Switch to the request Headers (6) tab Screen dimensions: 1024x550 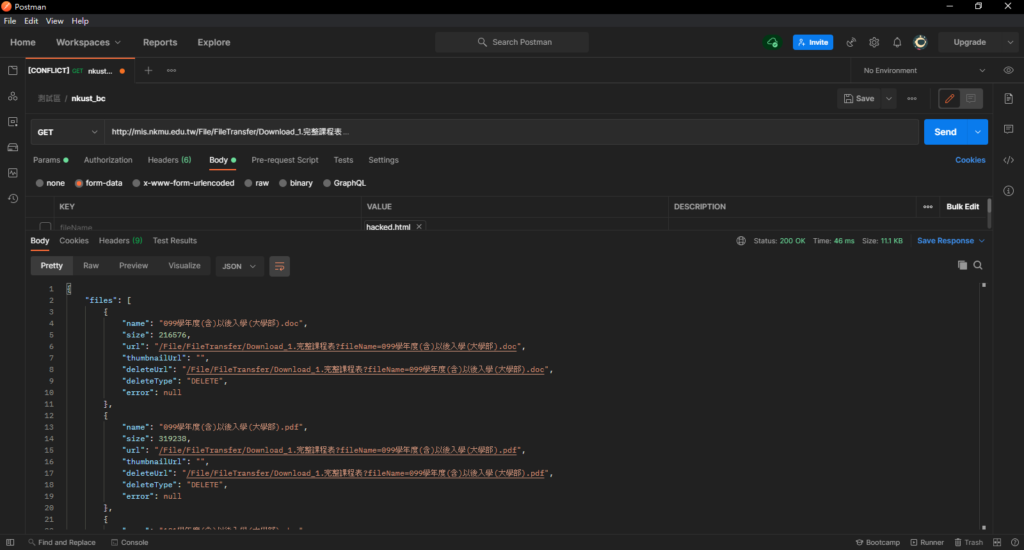pos(169,160)
